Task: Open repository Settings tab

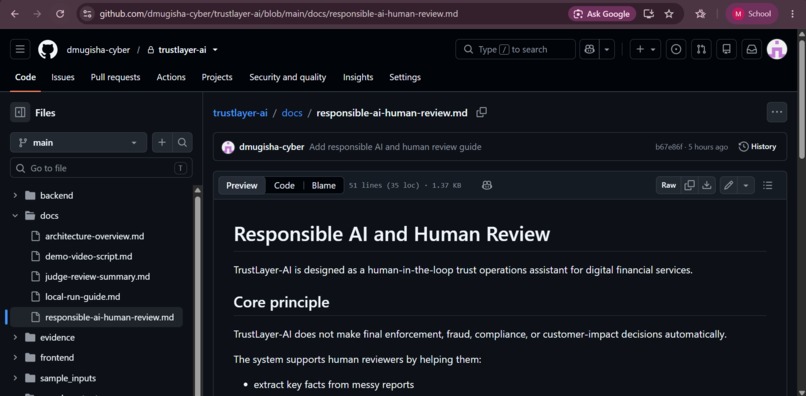Action: tap(405, 77)
